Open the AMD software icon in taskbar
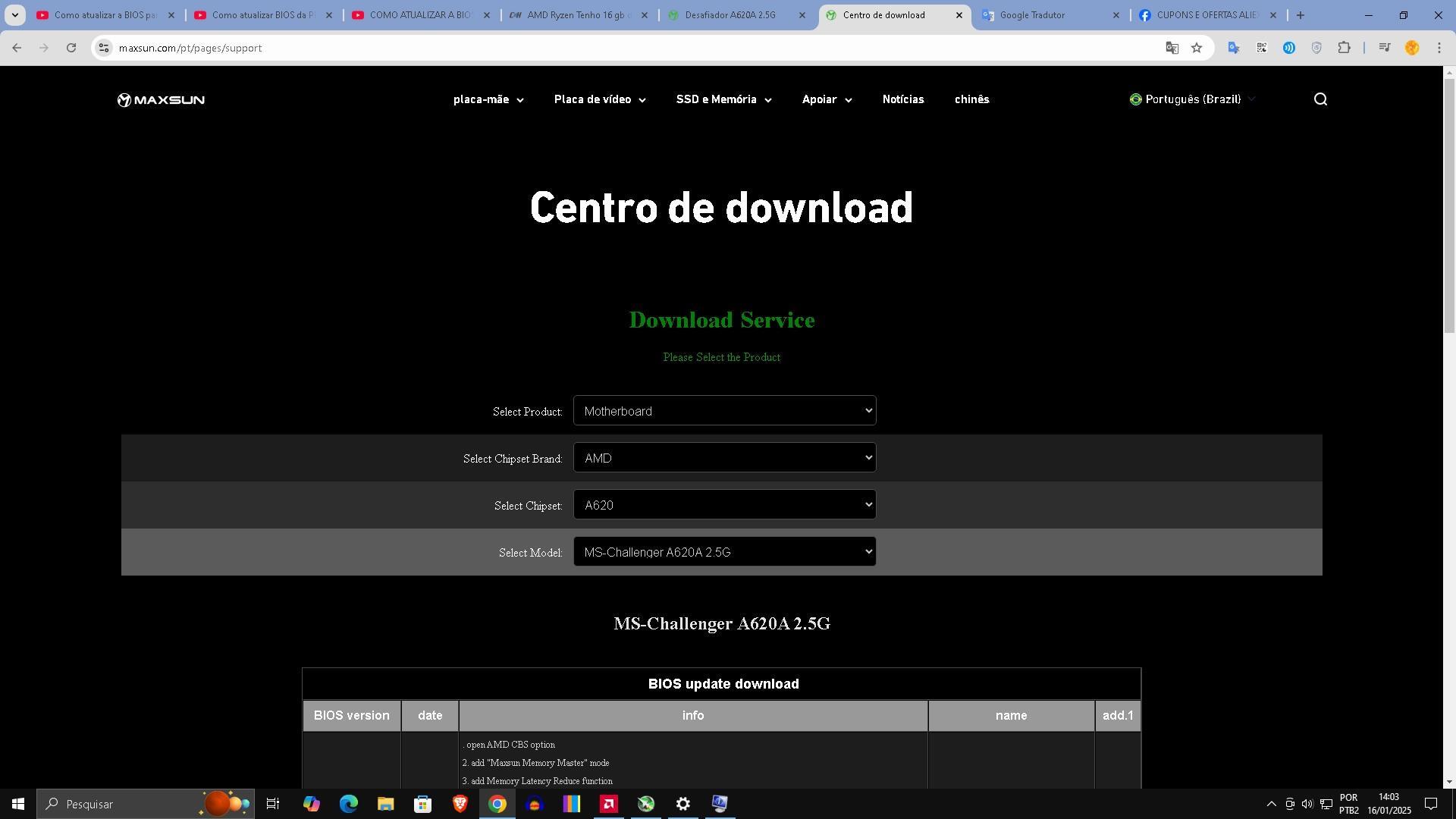This screenshot has height=819, width=1456. pyautogui.click(x=608, y=804)
